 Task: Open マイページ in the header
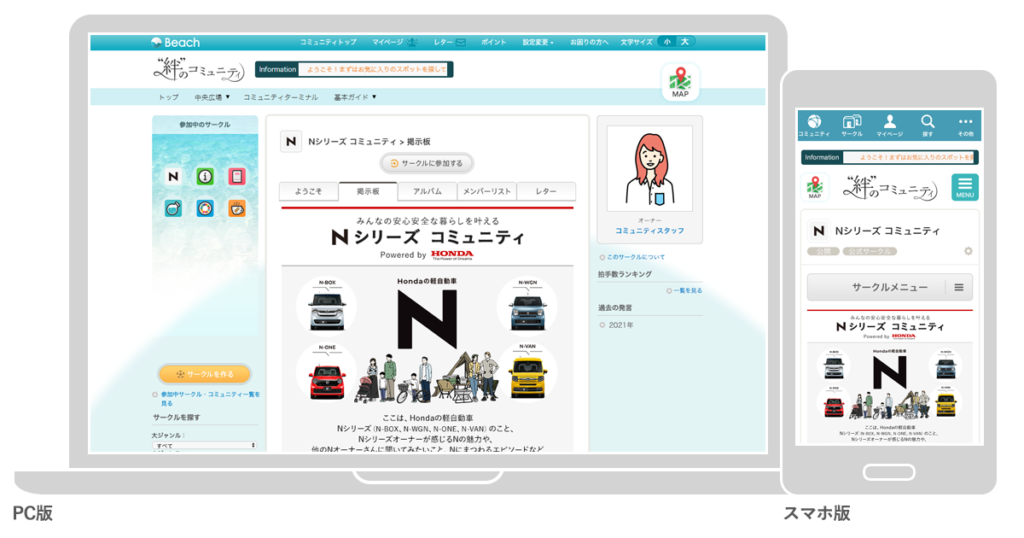pos(394,42)
